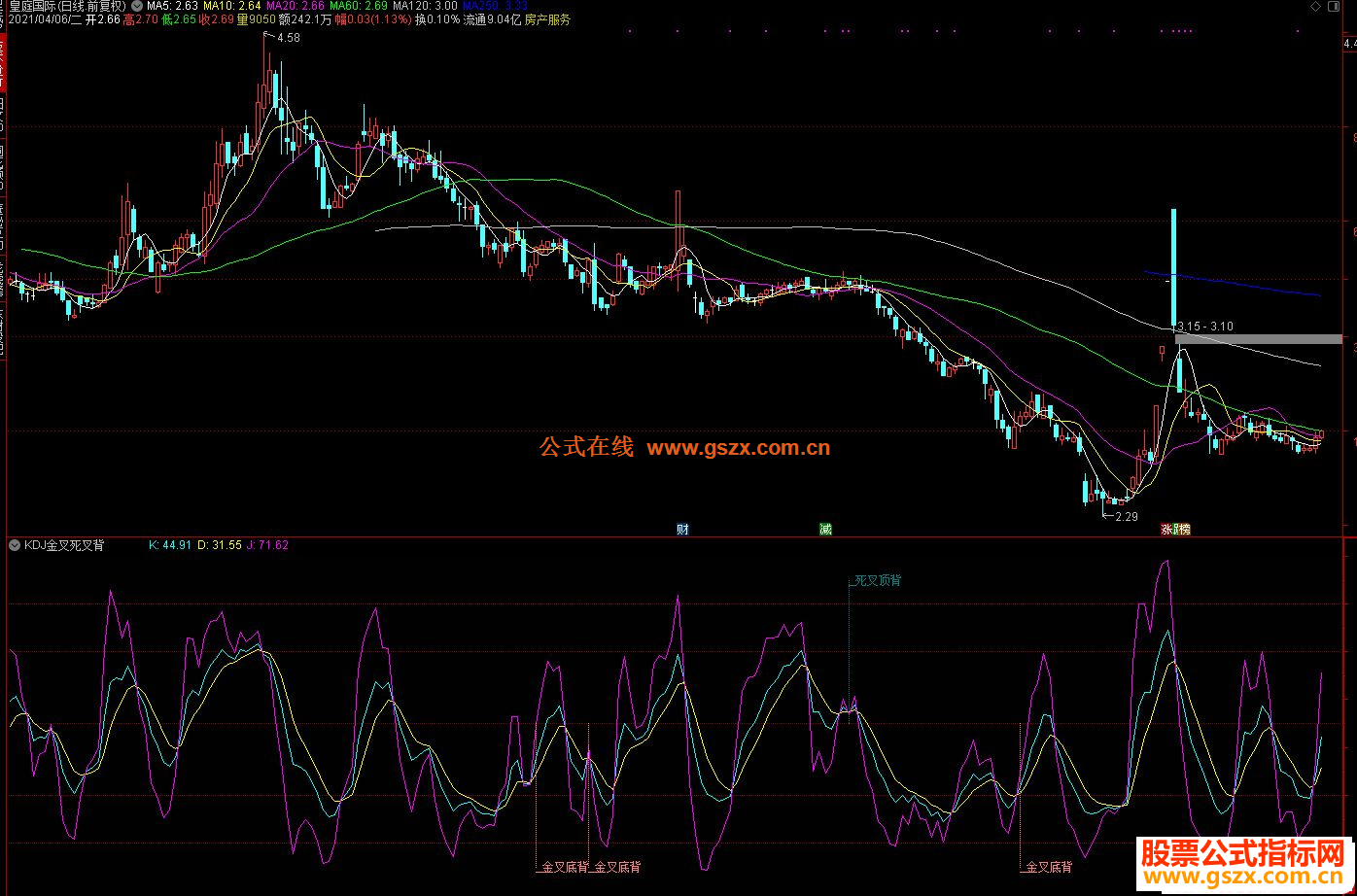Click the 榜 ranking marker icon
This screenshot has height=896, width=1357.
click(1184, 530)
